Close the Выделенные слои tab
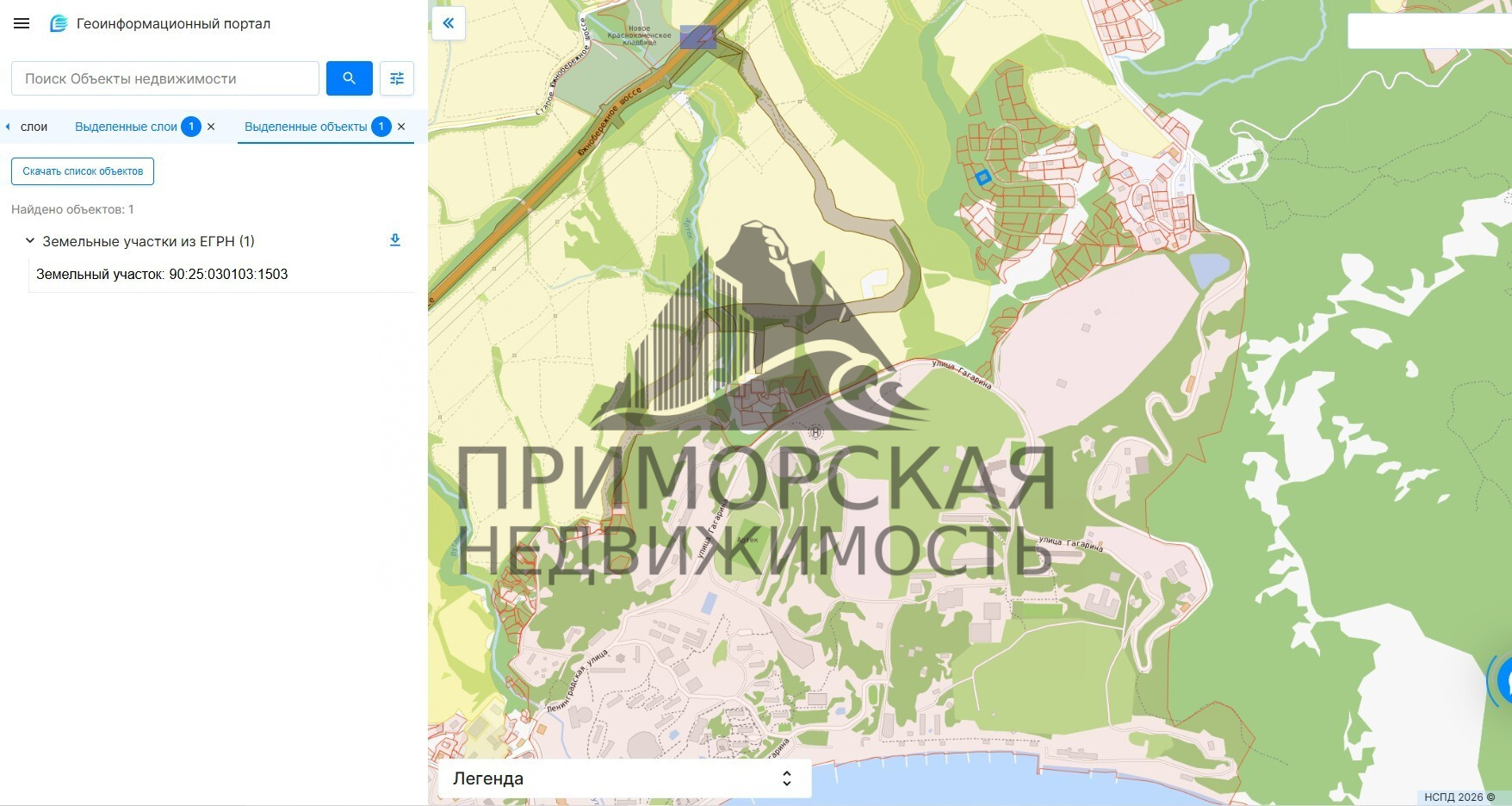This screenshot has height=806, width=1512. 212,127
